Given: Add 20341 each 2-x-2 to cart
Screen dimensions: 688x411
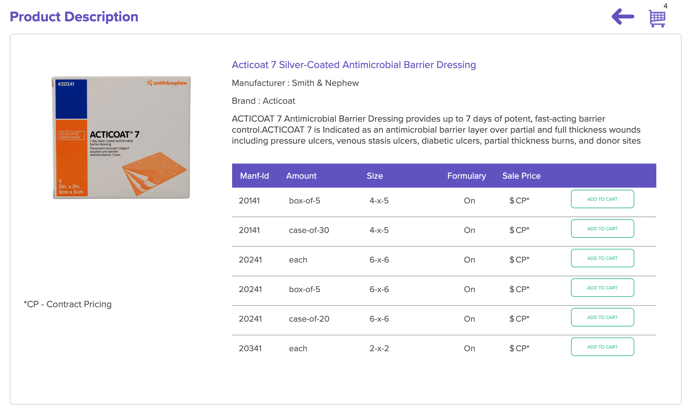Looking at the screenshot, I should [x=602, y=347].
